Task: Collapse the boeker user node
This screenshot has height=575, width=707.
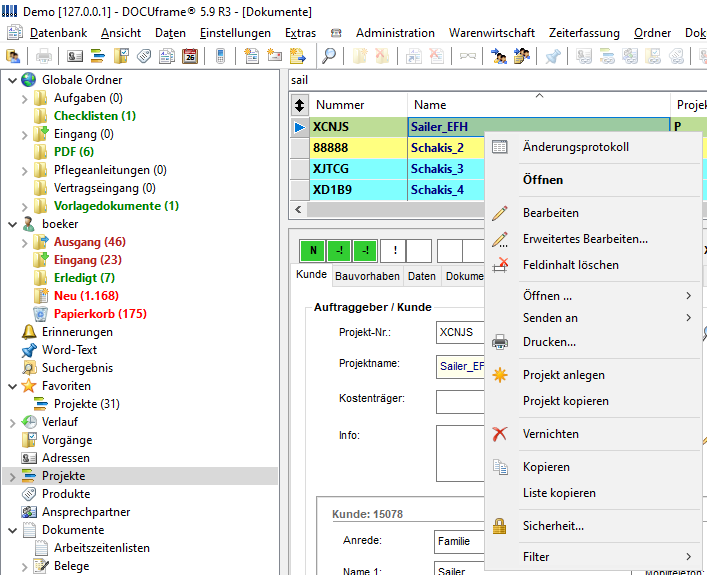Action: (x=13, y=224)
